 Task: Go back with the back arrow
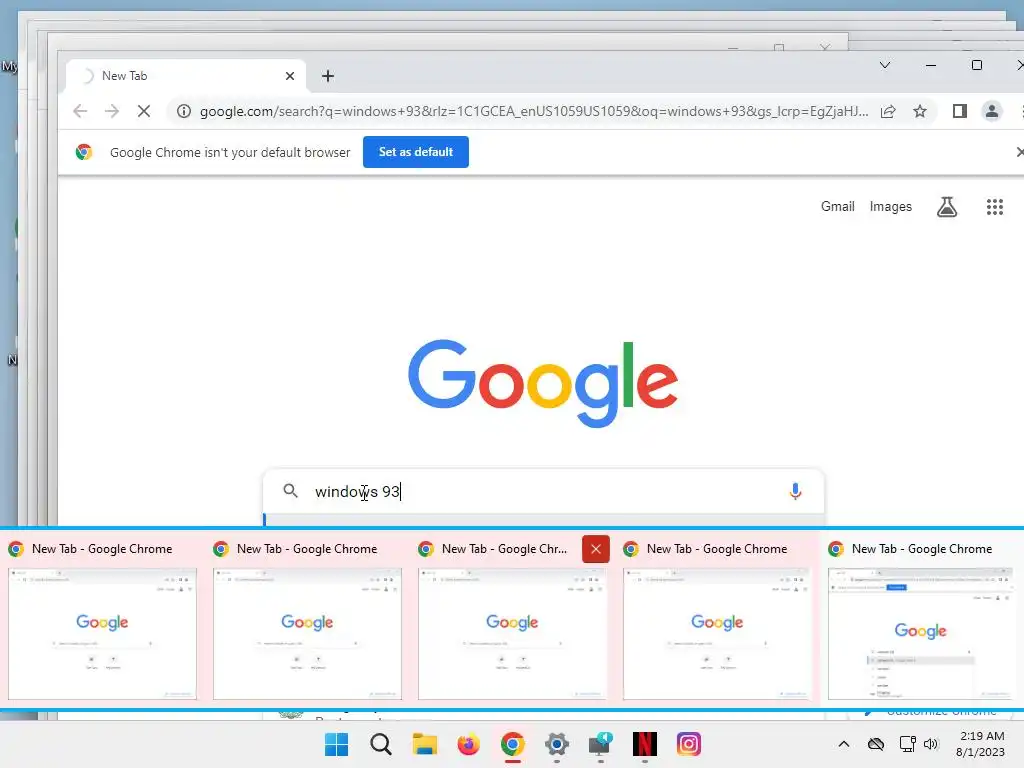click(x=80, y=111)
